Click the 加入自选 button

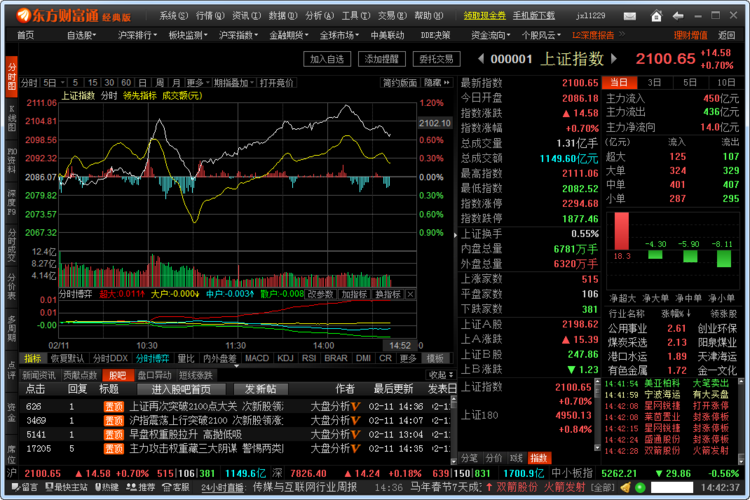327,59
